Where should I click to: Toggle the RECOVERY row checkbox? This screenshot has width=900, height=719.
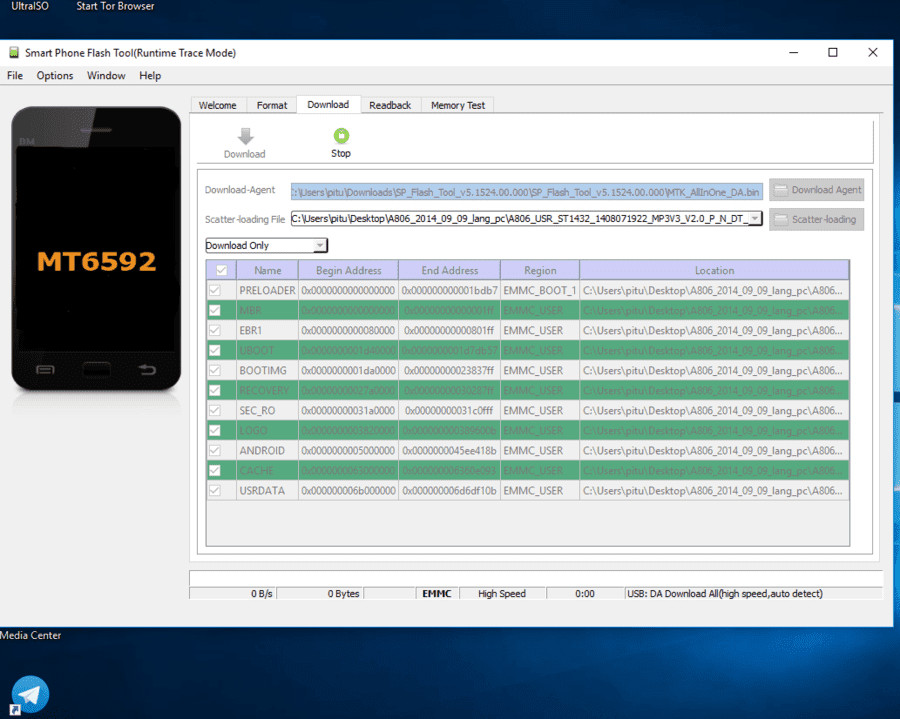[215, 390]
